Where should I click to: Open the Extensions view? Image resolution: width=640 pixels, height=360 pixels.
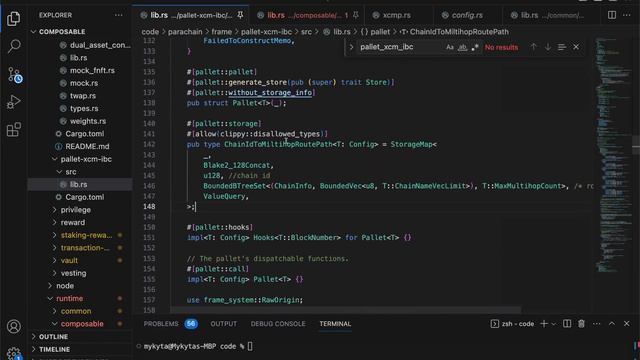[x=13, y=130]
